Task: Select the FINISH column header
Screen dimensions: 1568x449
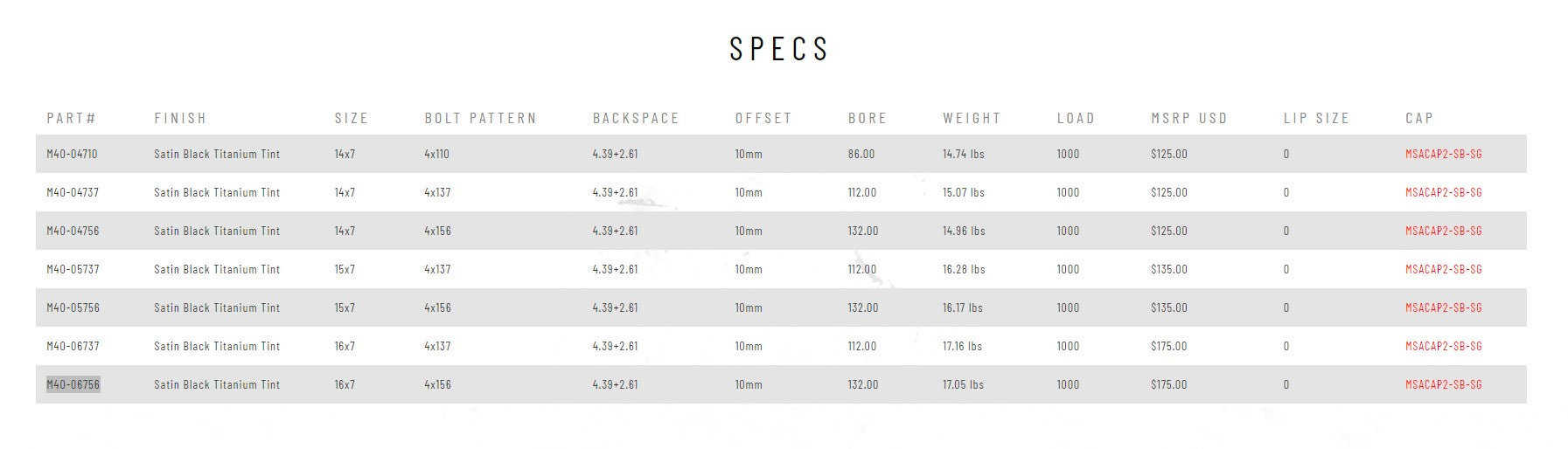Action: pos(180,118)
